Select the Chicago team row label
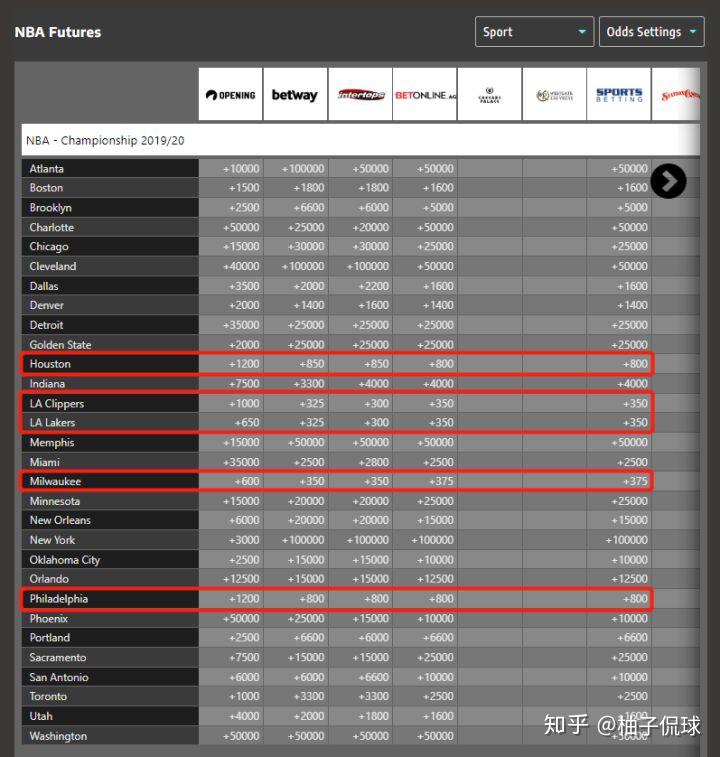 pos(110,247)
